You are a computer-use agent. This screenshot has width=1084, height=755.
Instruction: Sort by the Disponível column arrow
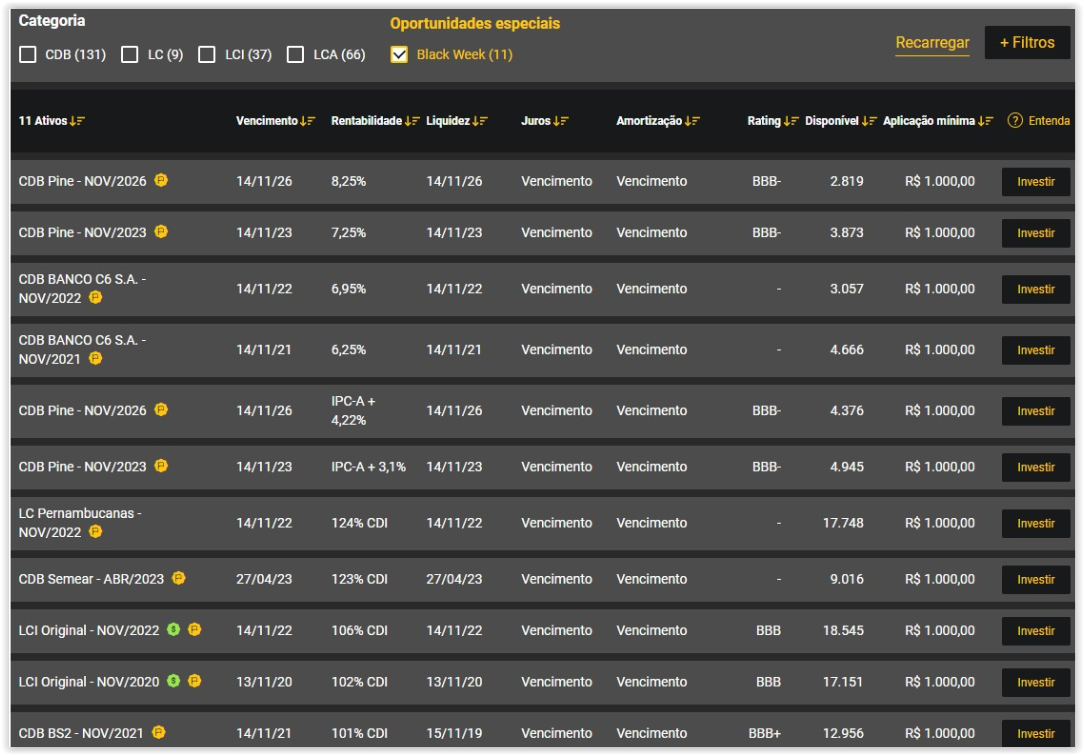tap(869, 121)
